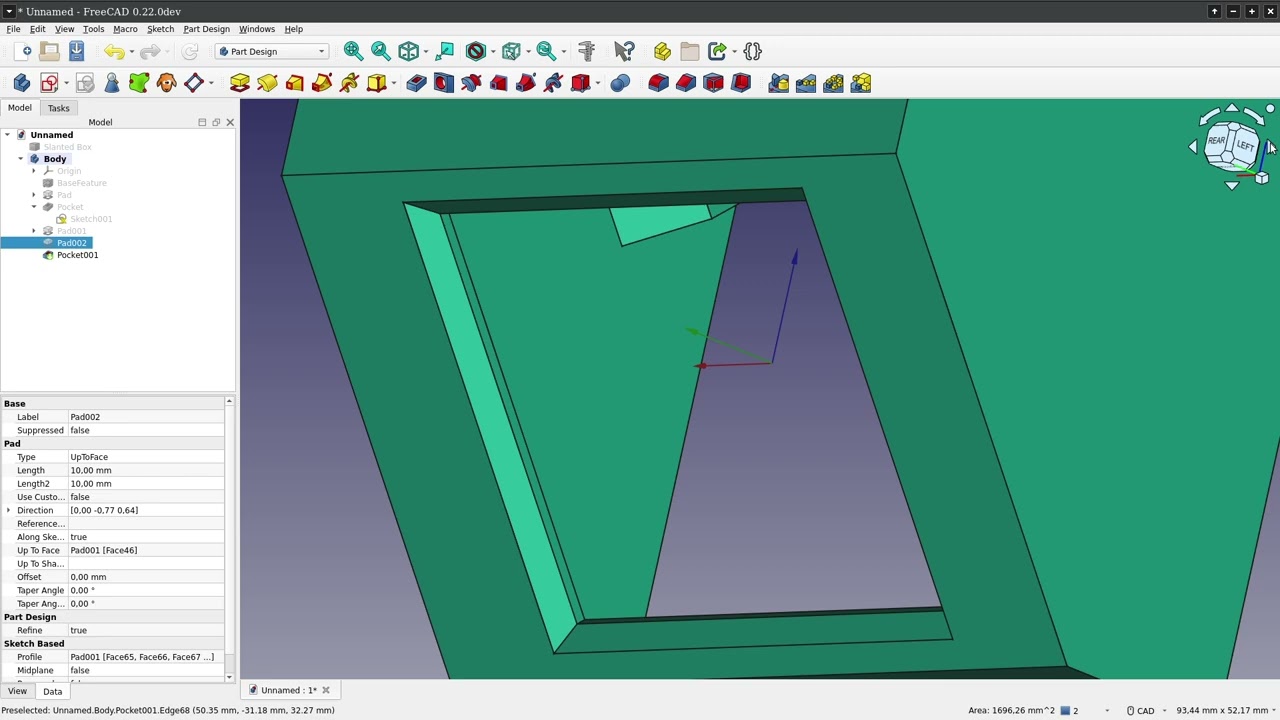Viewport: 1280px width, 720px height.
Task: Expand the Origin tree node
Action: pos(34,171)
